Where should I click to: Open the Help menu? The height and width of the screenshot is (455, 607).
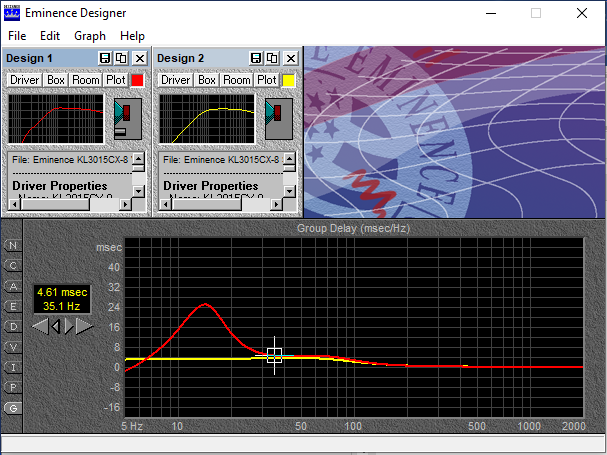[132, 36]
